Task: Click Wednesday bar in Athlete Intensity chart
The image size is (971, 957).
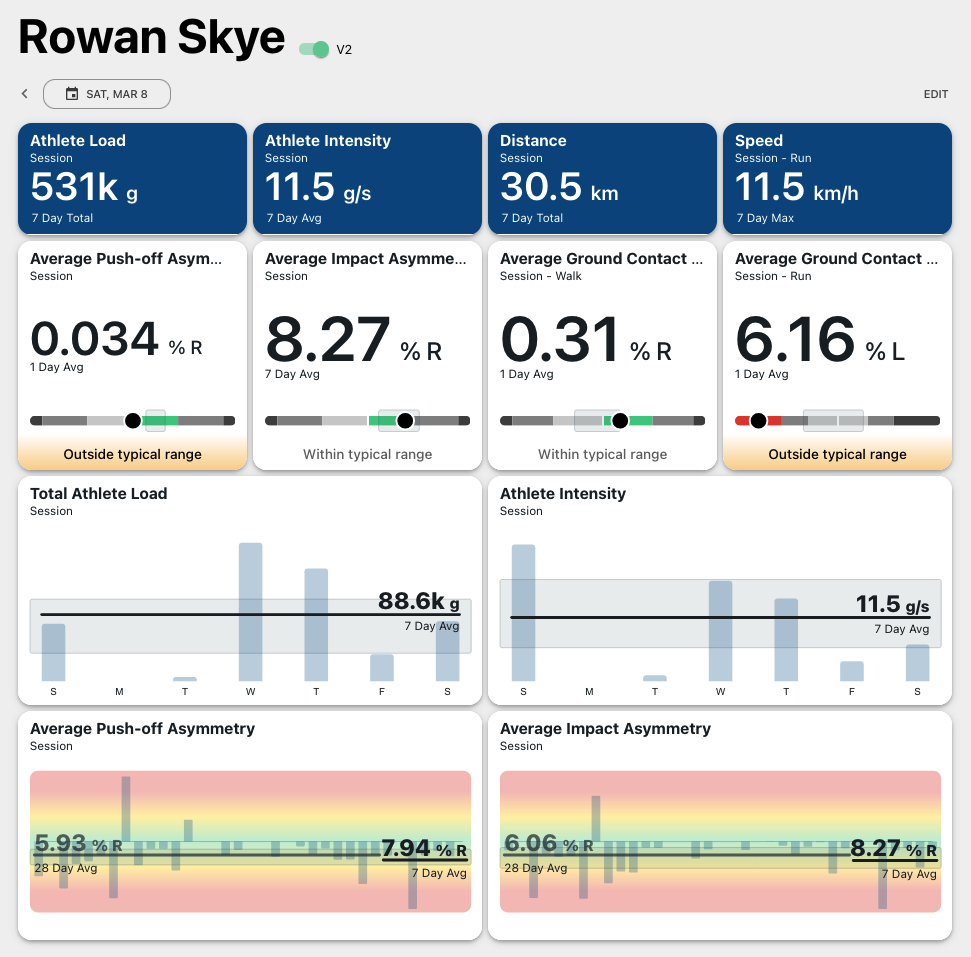Action: [720, 631]
